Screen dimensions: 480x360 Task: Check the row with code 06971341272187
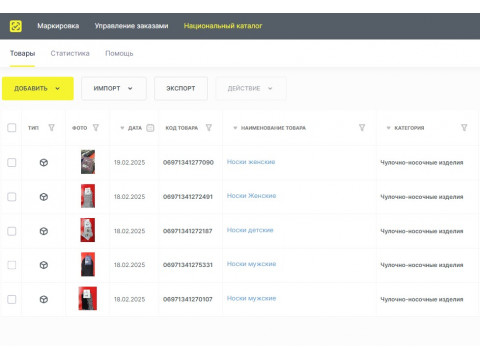[12, 231]
